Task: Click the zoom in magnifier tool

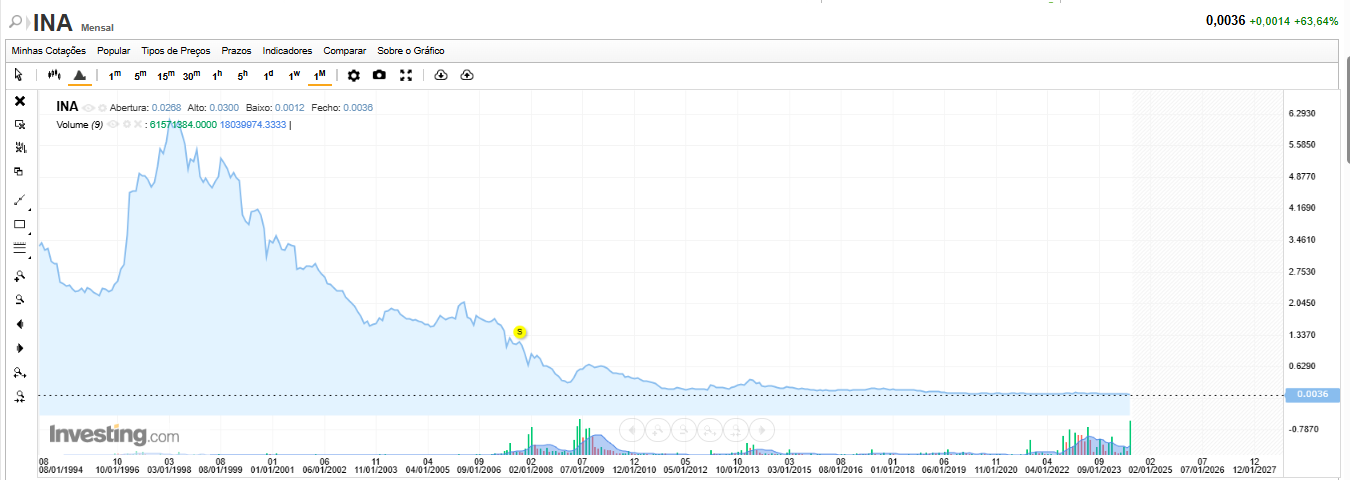Action: pos(19,274)
